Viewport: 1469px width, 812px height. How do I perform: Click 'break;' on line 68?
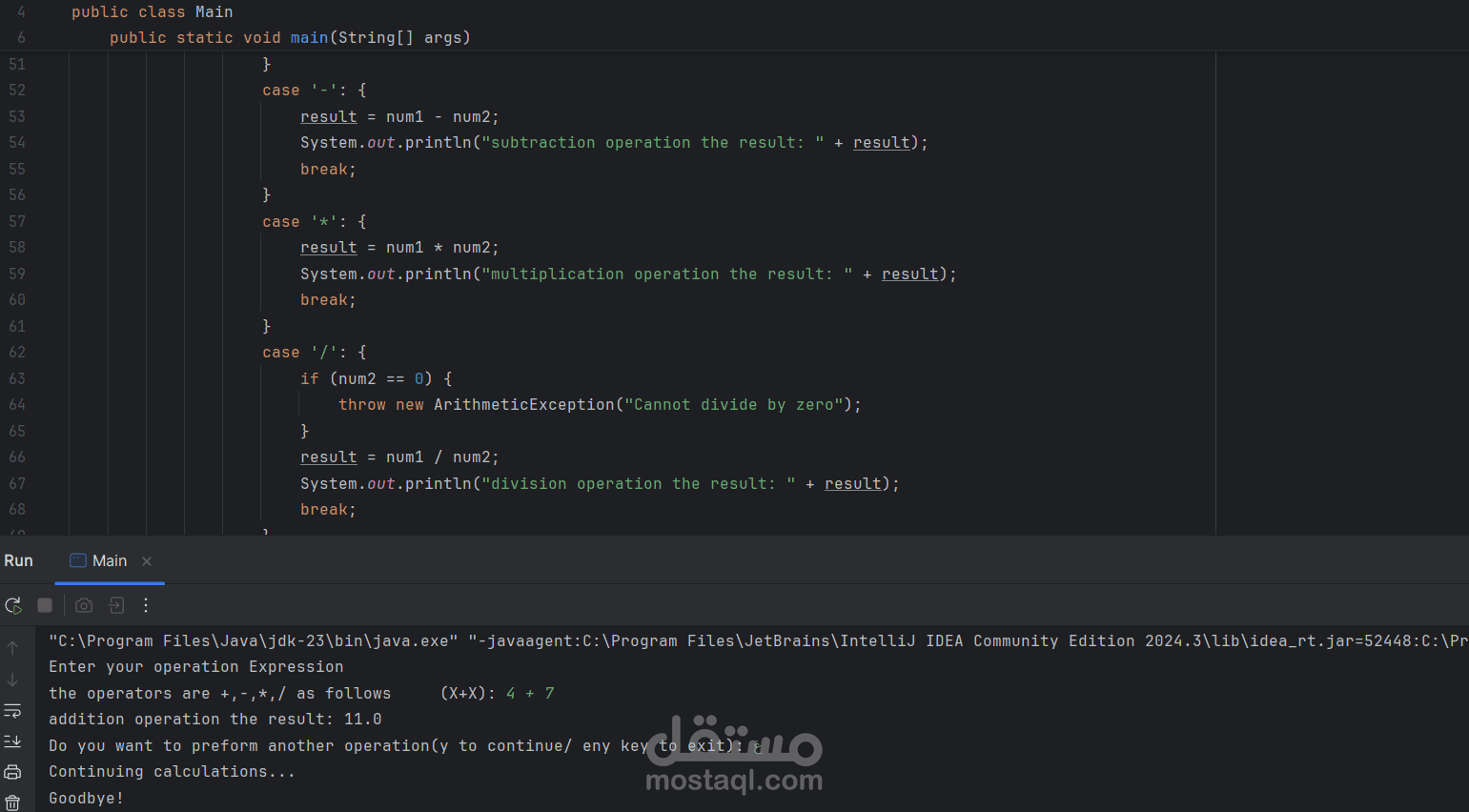pos(328,510)
